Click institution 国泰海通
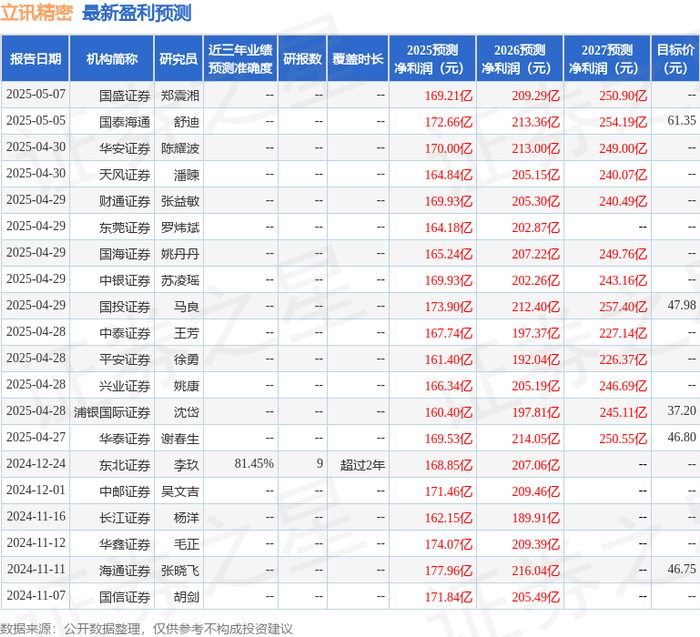Viewport: 700px width, 637px height. (125, 122)
